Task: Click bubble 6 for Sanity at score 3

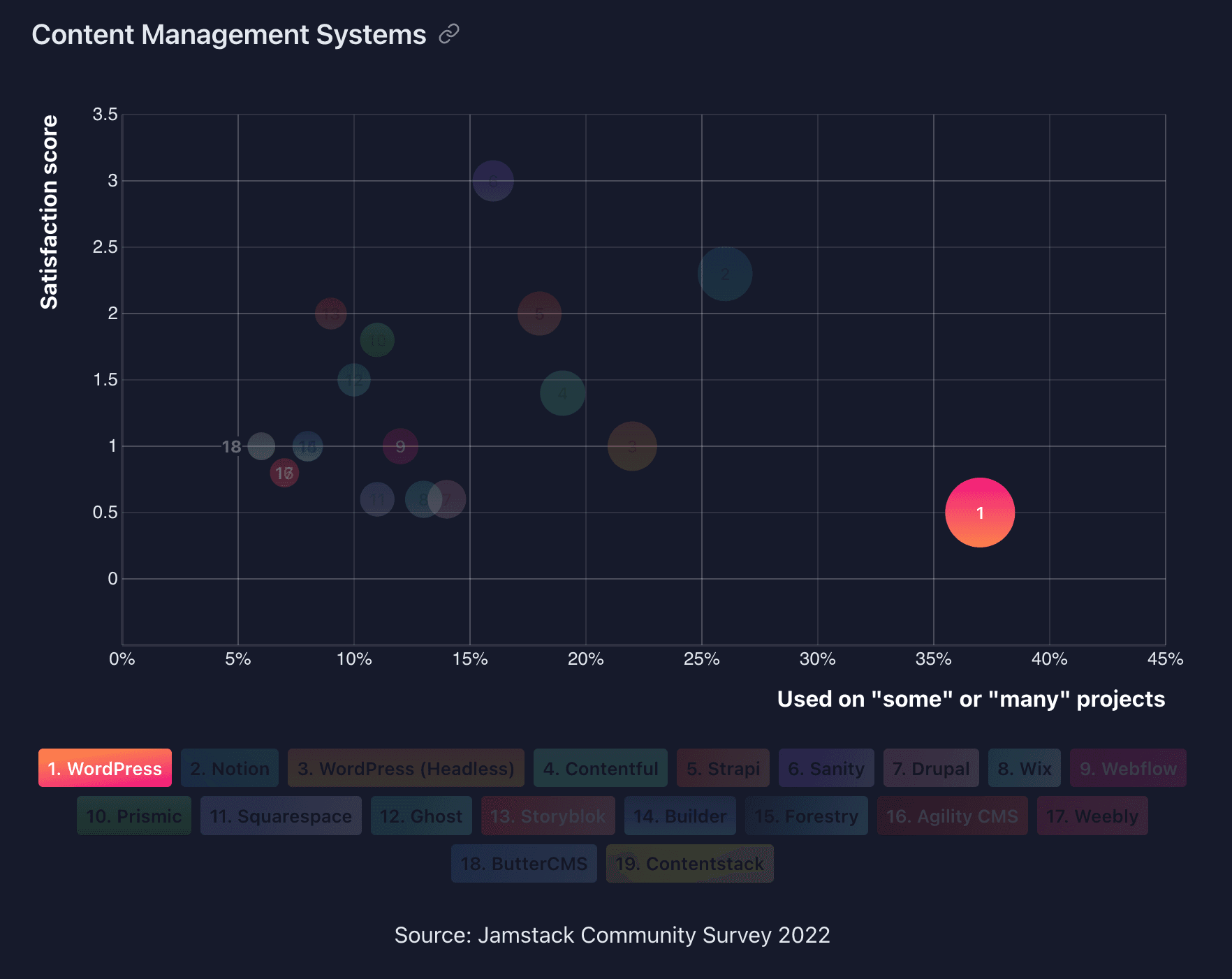Action: pos(493,181)
